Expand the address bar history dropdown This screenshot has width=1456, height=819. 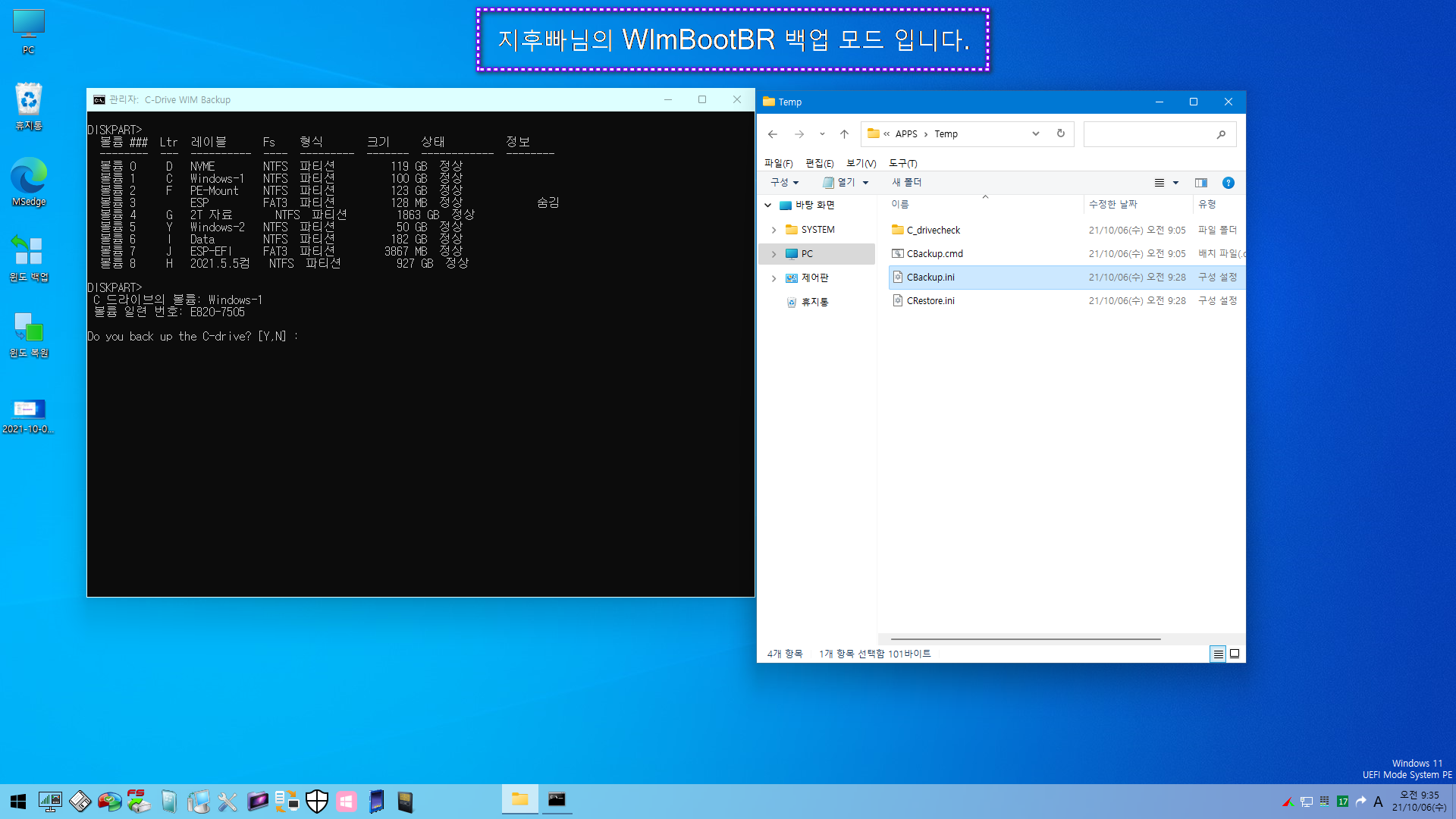[x=1036, y=133]
